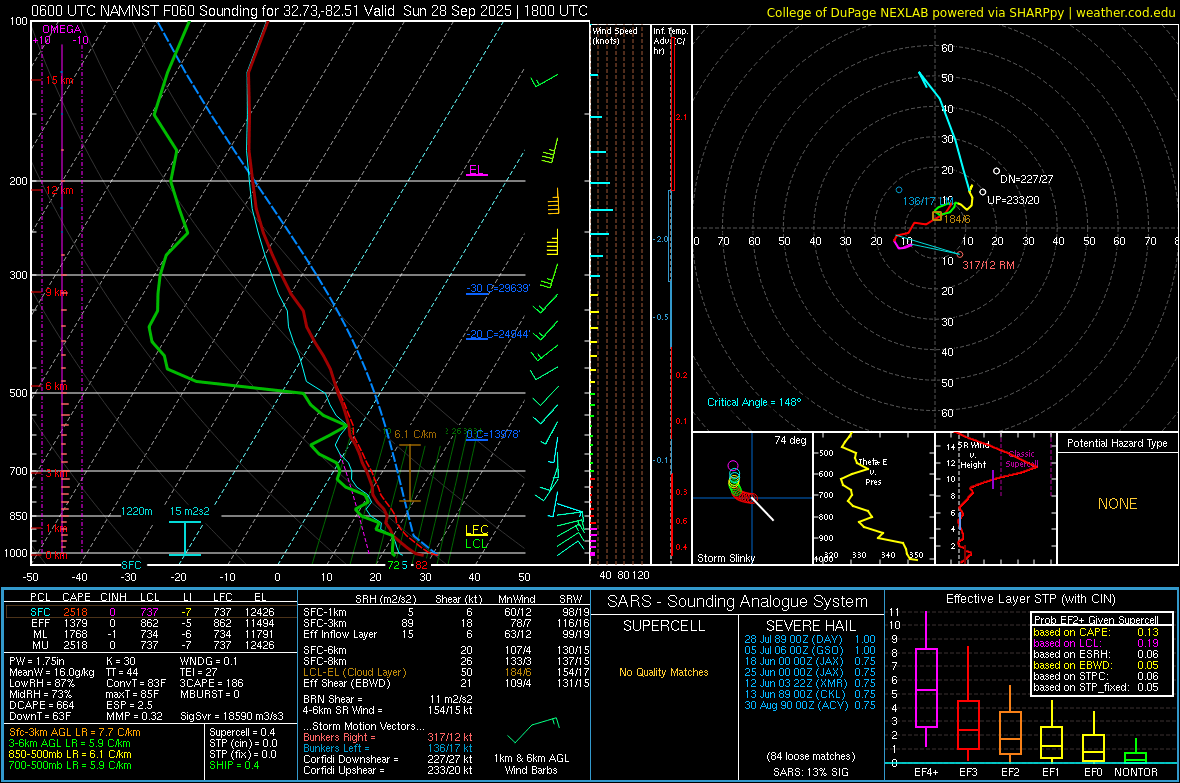The height and width of the screenshot is (783, 1180).
Task: Select the EFF parcel row
Action: tap(151, 623)
